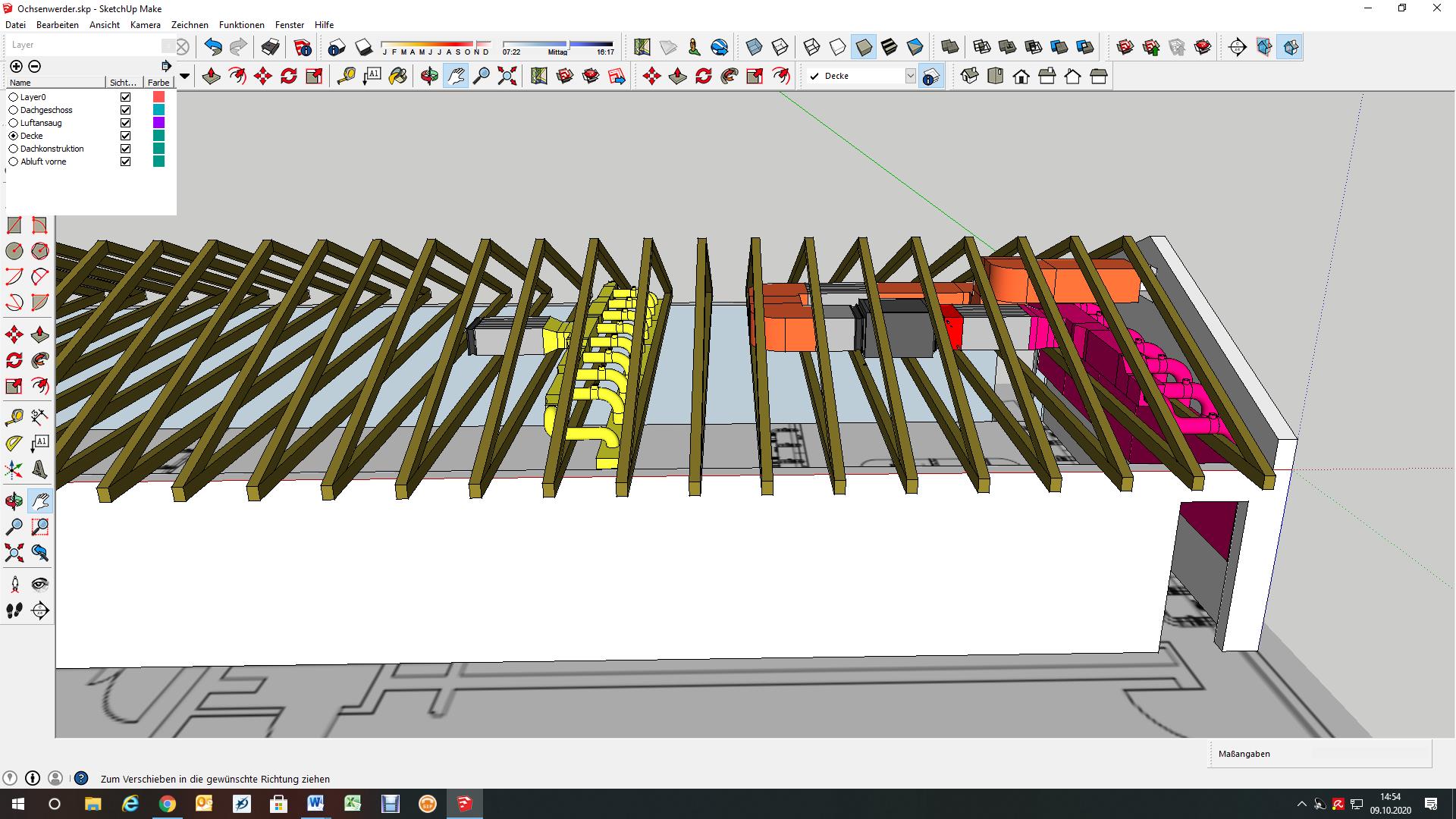The width and height of the screenshot is (1456, 819).
Task: Click the Dachkonstruktion layer color swatch
Action: pyautogui.click(x=158, y=149)
